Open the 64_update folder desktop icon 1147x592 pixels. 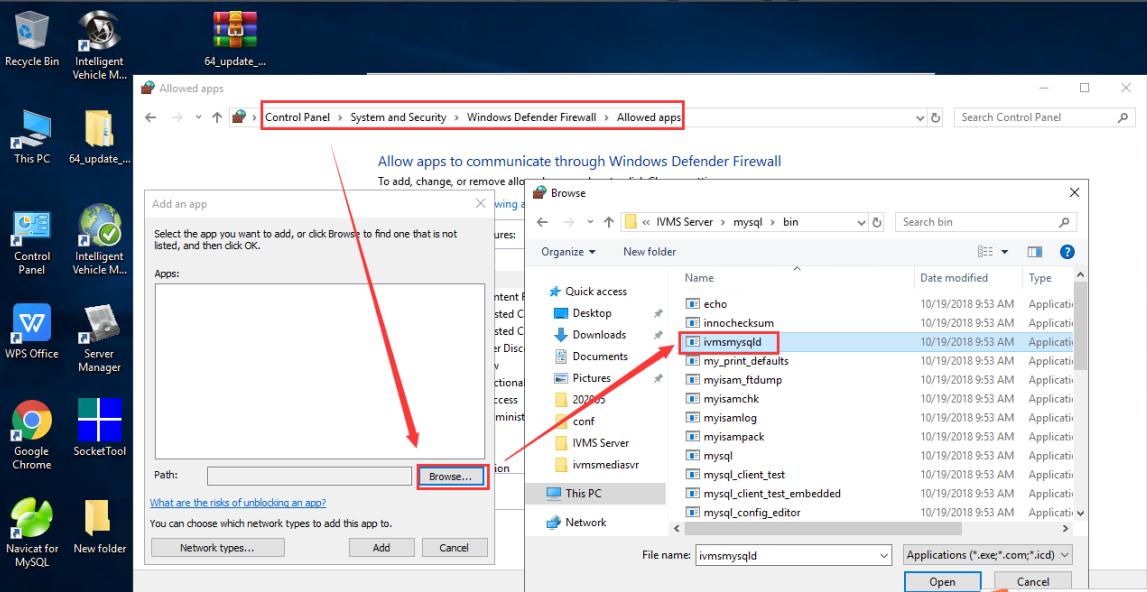(x=99, y=137)
